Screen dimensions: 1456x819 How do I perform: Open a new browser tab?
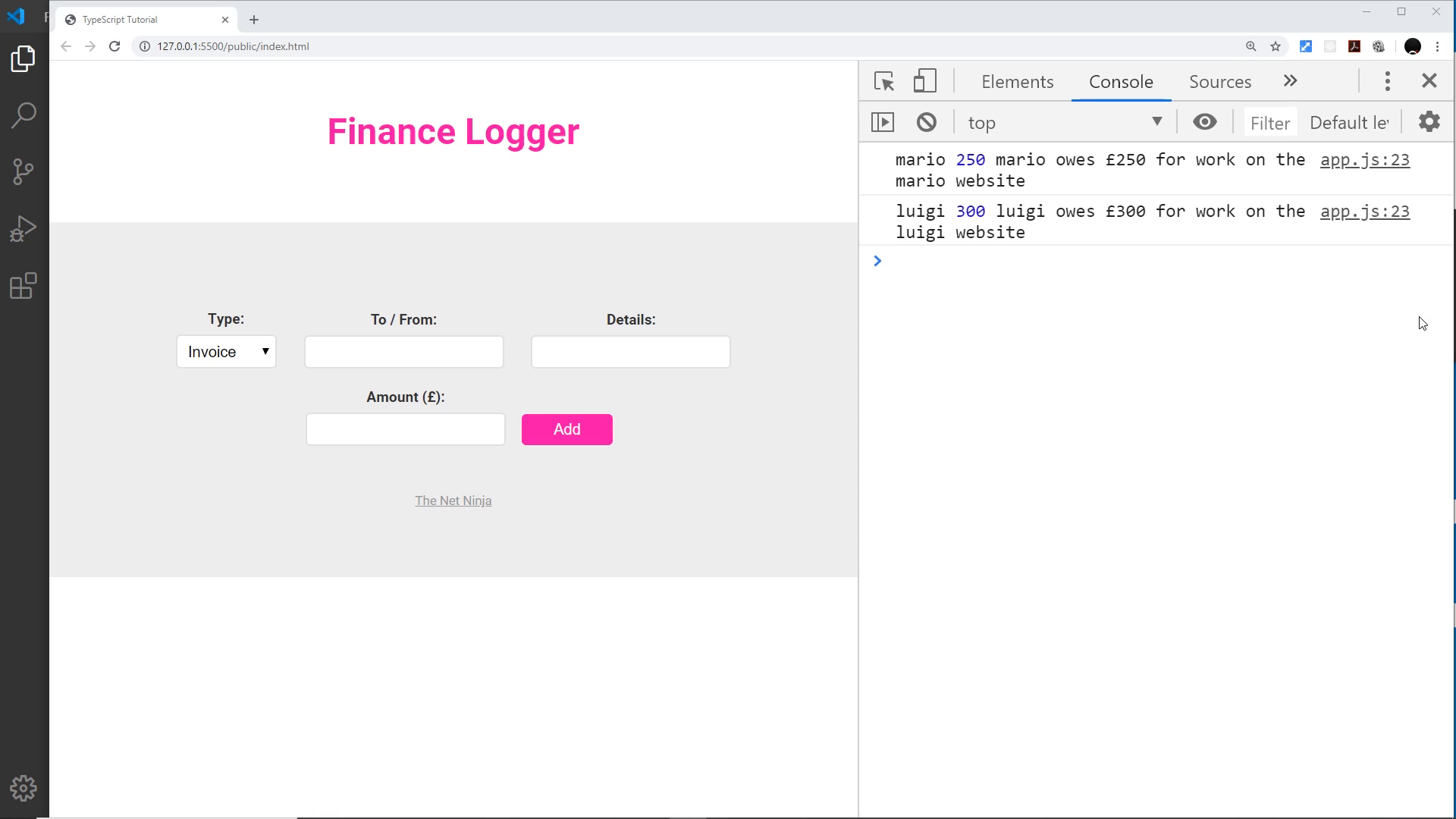(254, 20)
